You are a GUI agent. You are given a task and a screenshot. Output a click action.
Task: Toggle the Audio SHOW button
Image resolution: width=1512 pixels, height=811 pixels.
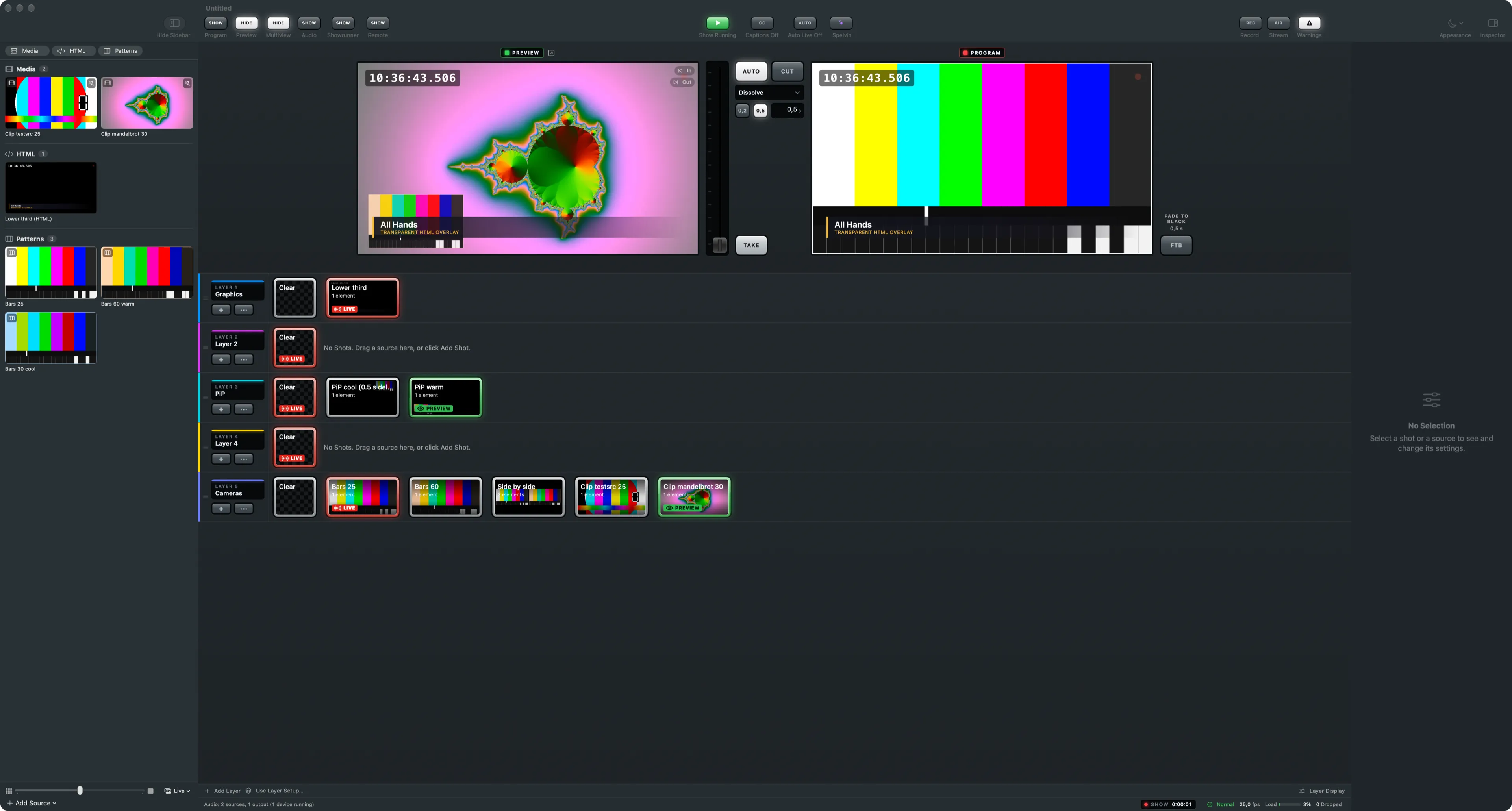[x=309, y=23]
